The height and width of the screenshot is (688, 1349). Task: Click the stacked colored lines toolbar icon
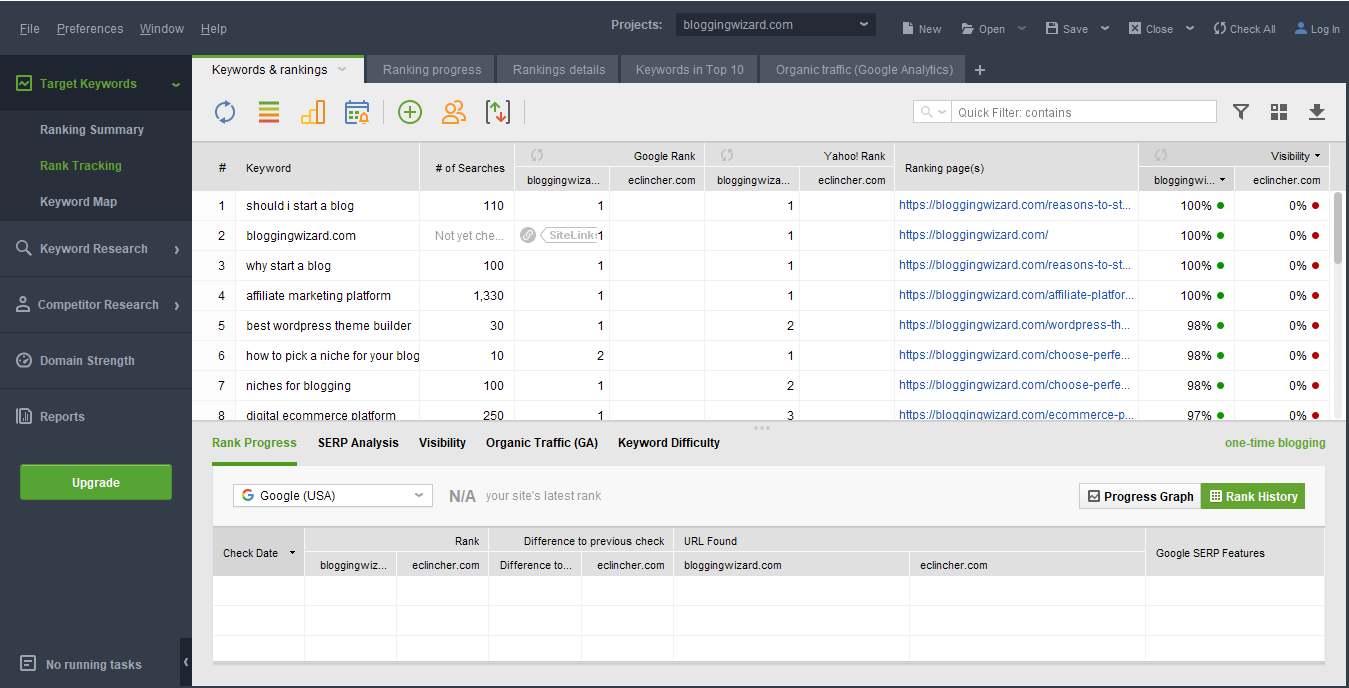(269, 112)
